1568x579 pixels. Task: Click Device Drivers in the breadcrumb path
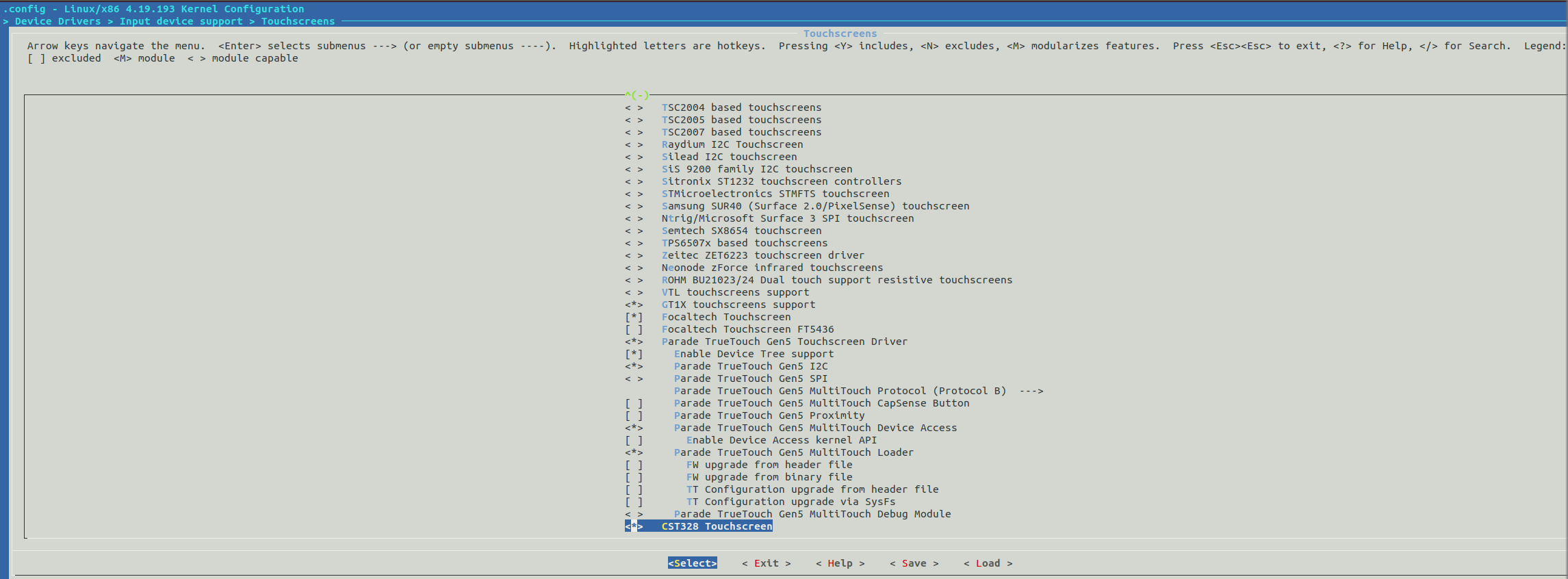[58, 21]
